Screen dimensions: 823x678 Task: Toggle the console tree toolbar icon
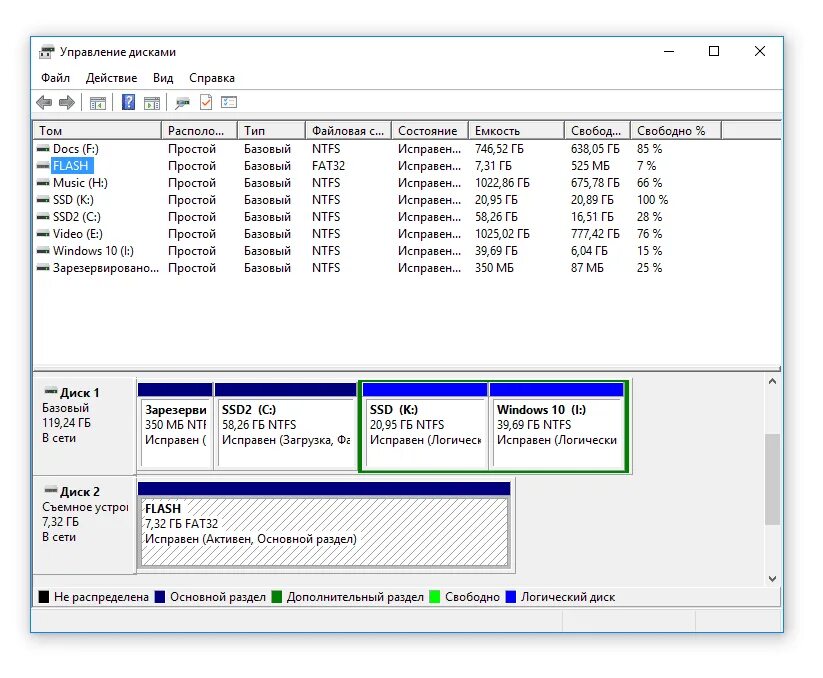[98, 103]
